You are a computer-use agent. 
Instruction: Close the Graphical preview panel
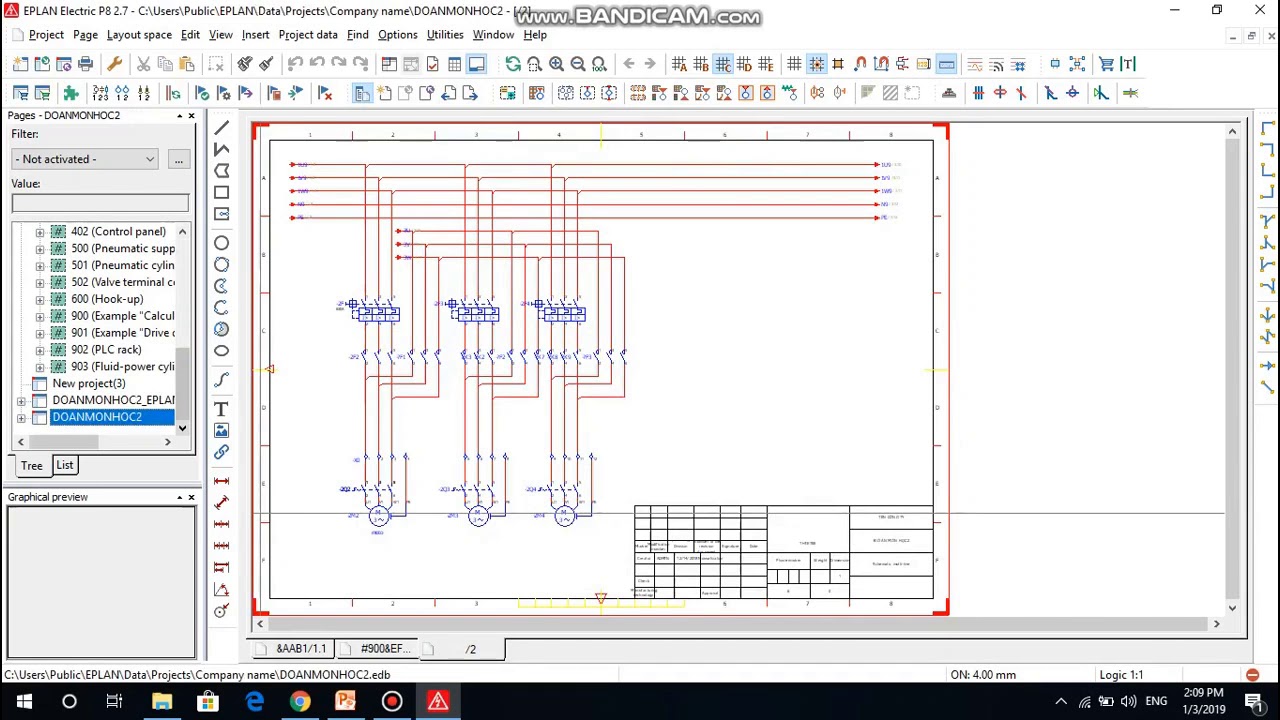coord(191,498)
